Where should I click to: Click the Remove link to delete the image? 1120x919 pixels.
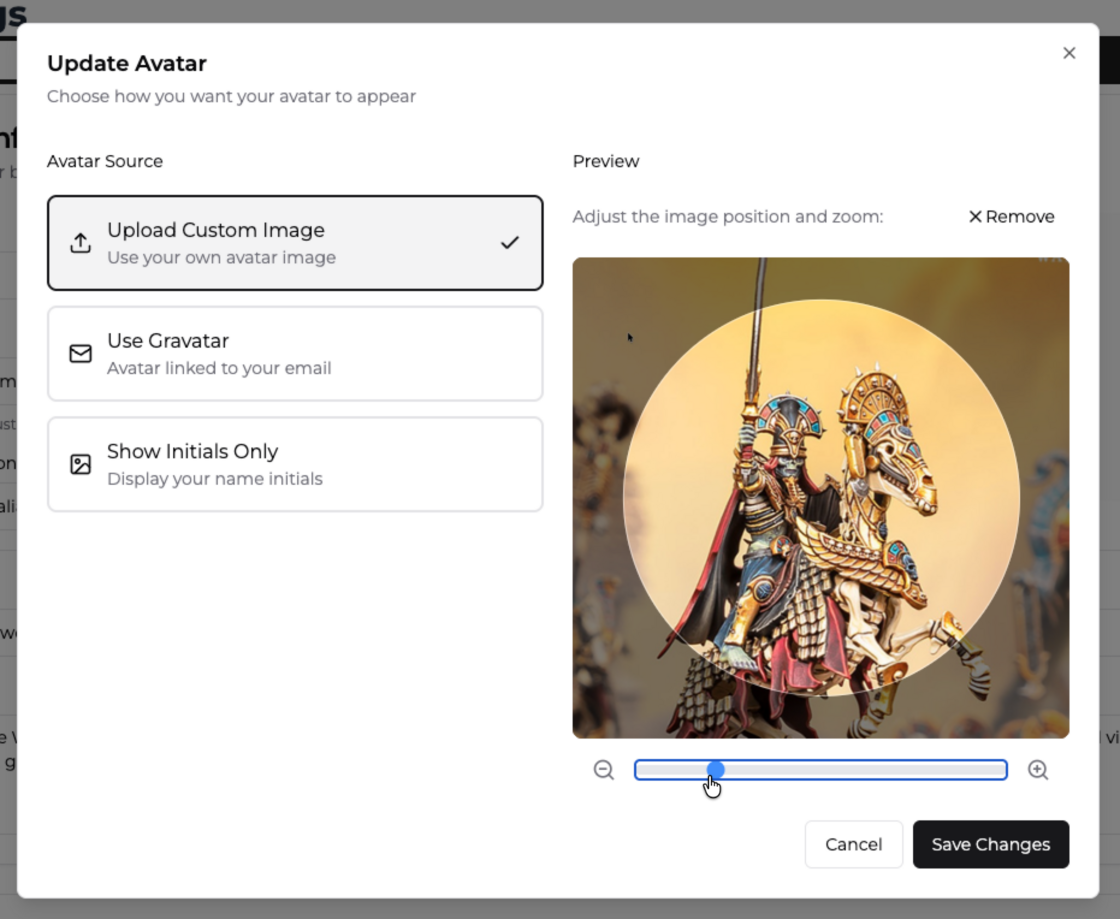[x=1011, y=216]
